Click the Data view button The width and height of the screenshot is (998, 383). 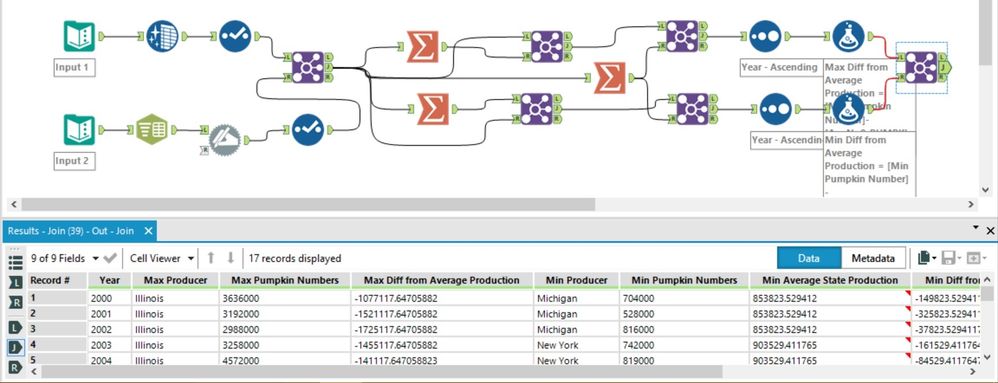tap(809, 258)
